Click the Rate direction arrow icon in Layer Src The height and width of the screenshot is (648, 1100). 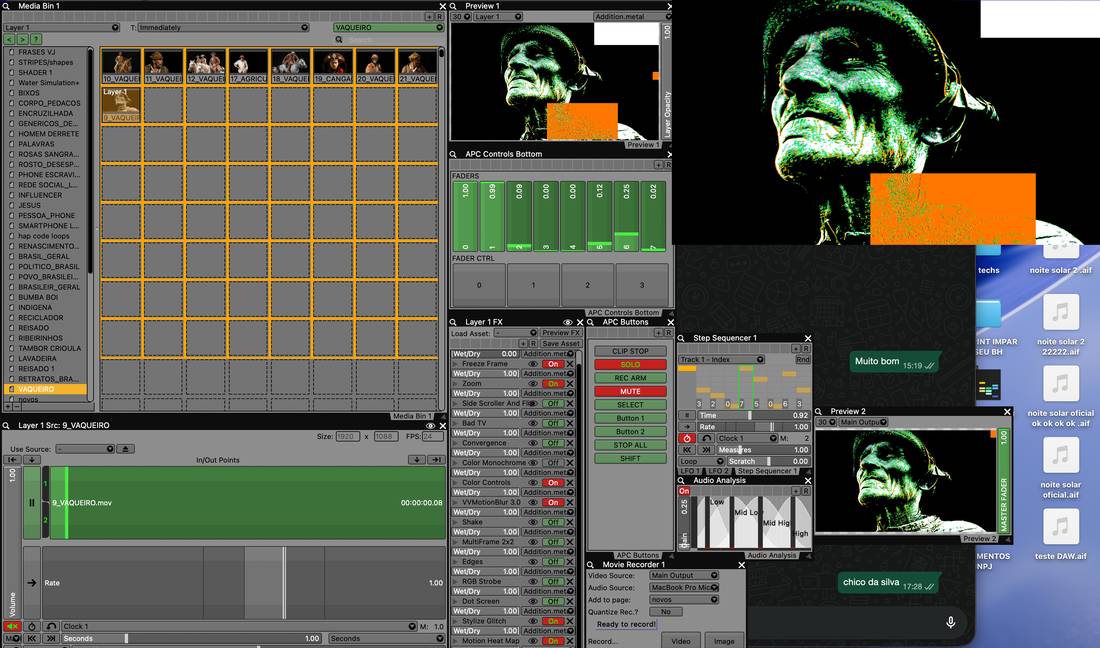32,583
